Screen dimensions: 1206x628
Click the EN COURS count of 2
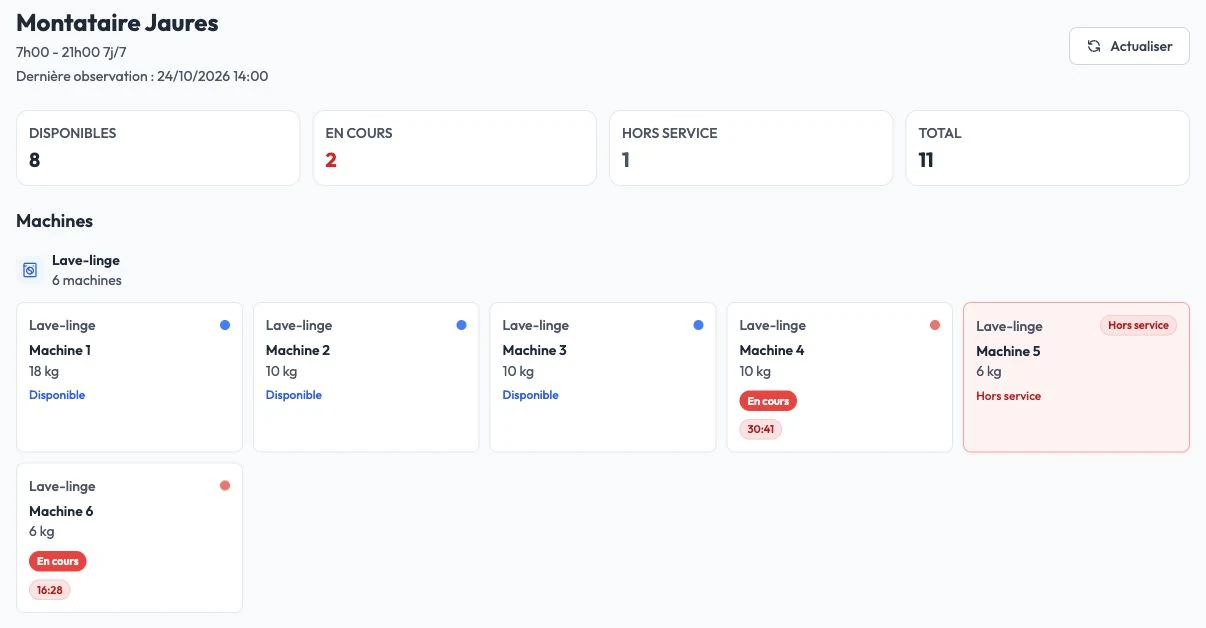pyautogui.click(x=331, y=159)
